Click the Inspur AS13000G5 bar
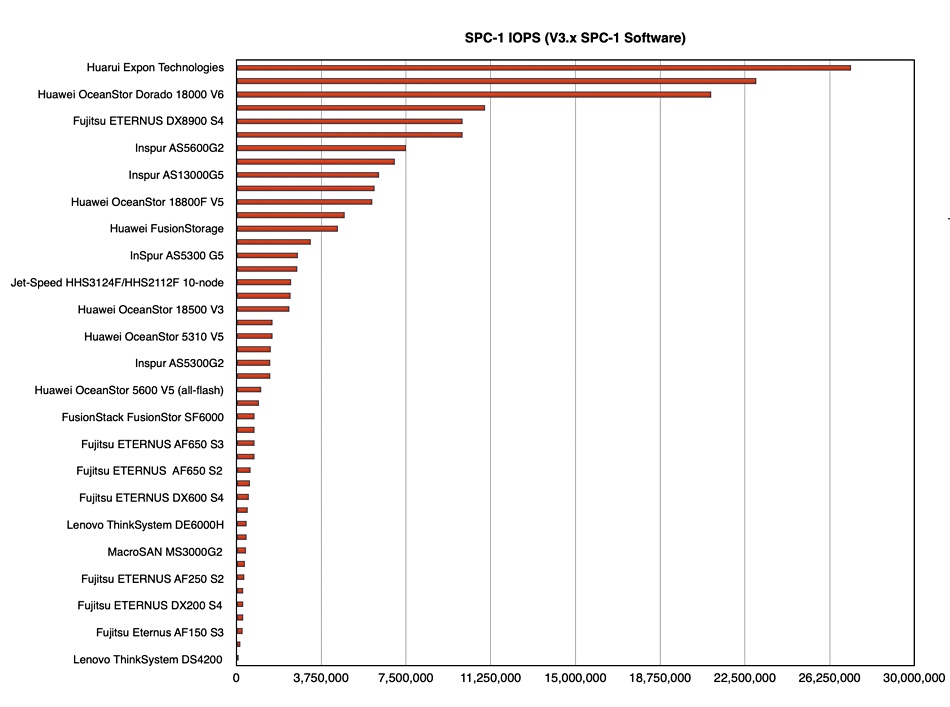 click(308, 175)
